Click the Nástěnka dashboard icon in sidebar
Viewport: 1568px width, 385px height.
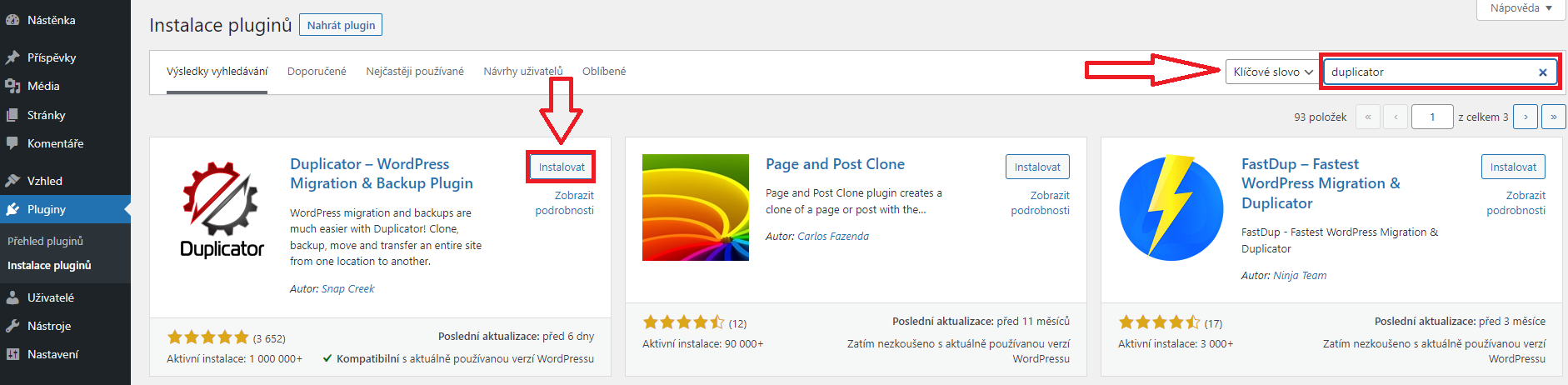pyautogui.click(x=12, y=20)
